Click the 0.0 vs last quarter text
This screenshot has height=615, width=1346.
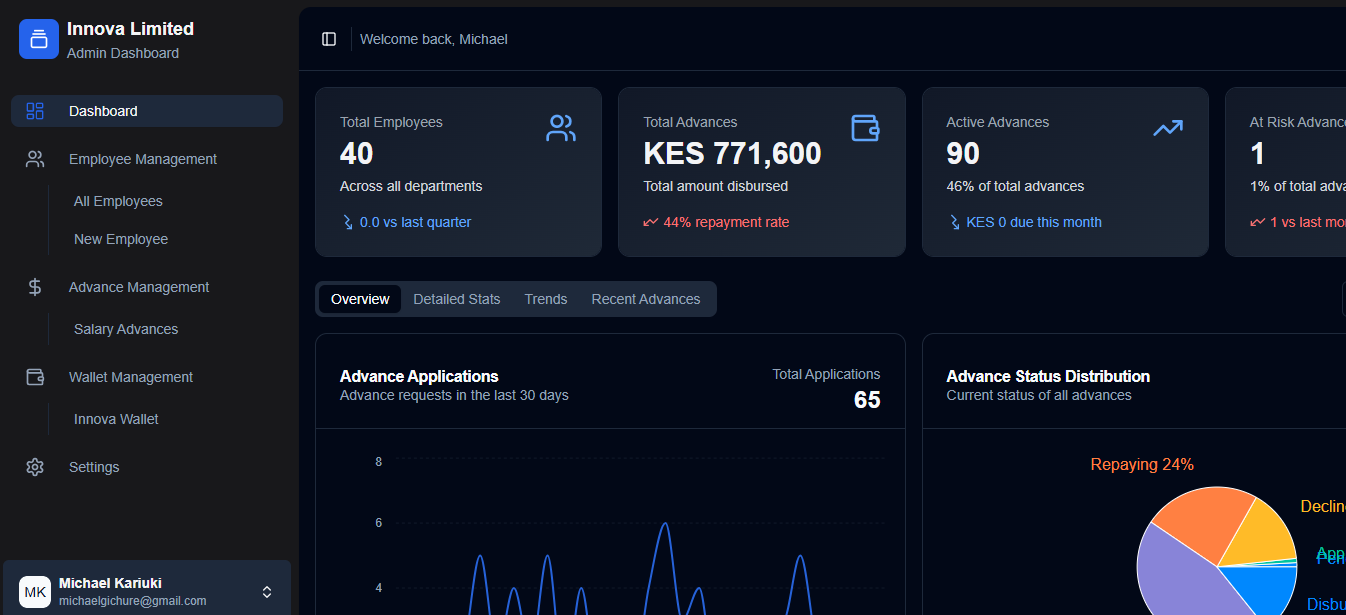click(415, 222)
